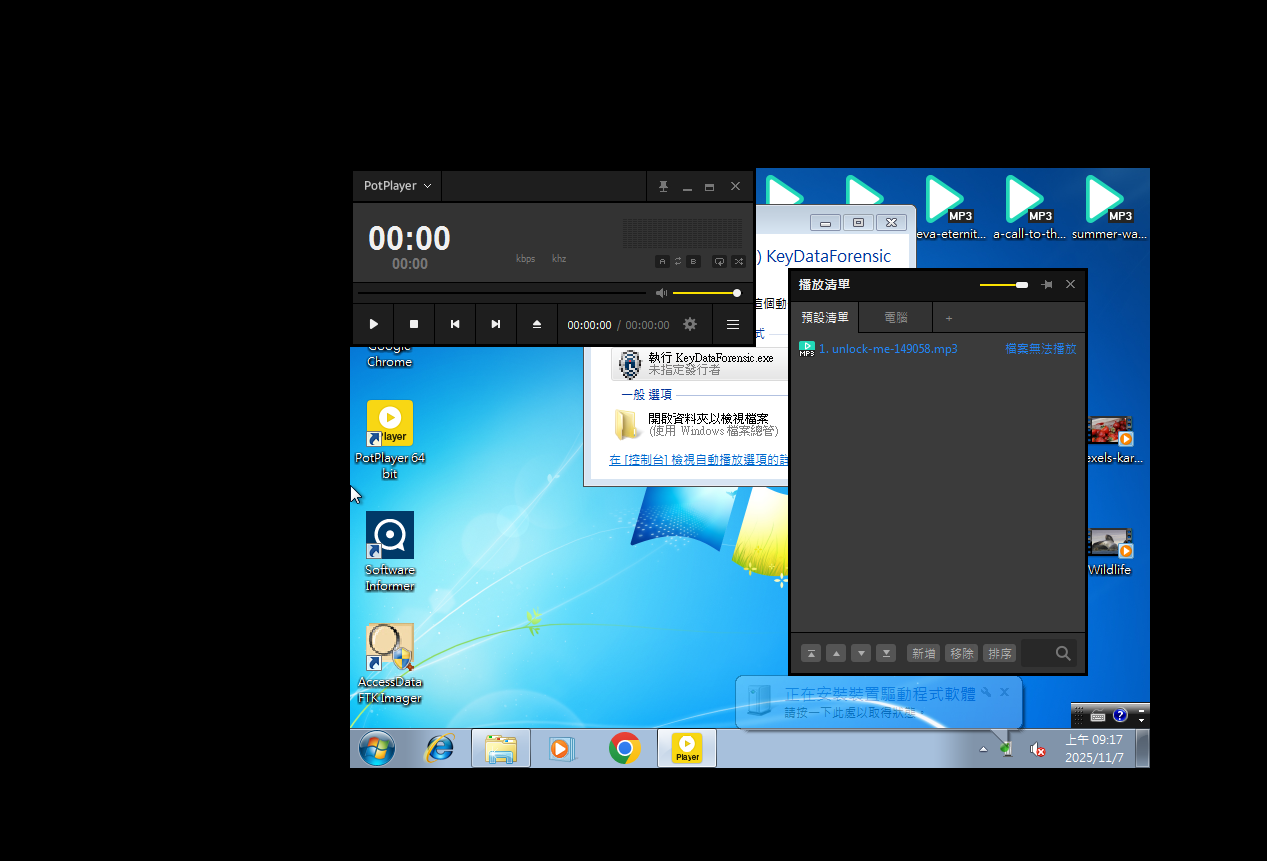Toggle A-B repeat loop arrows icon

click(x=678, y=261)
